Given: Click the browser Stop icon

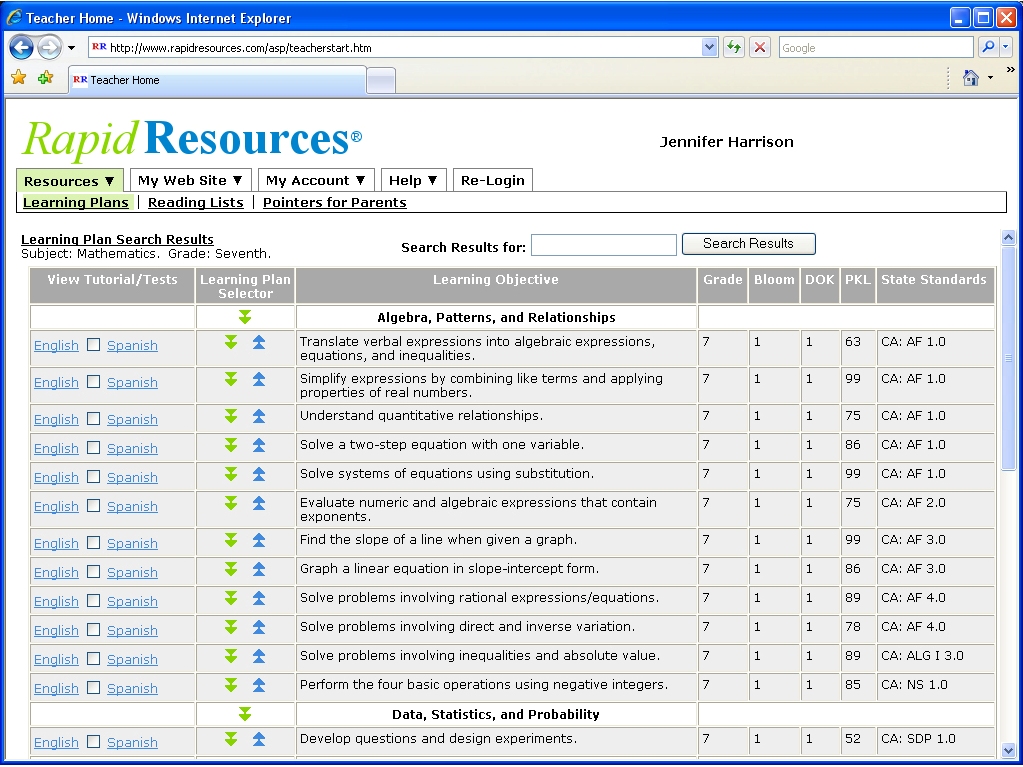Looking at the screenshot, I should [760, 47].
